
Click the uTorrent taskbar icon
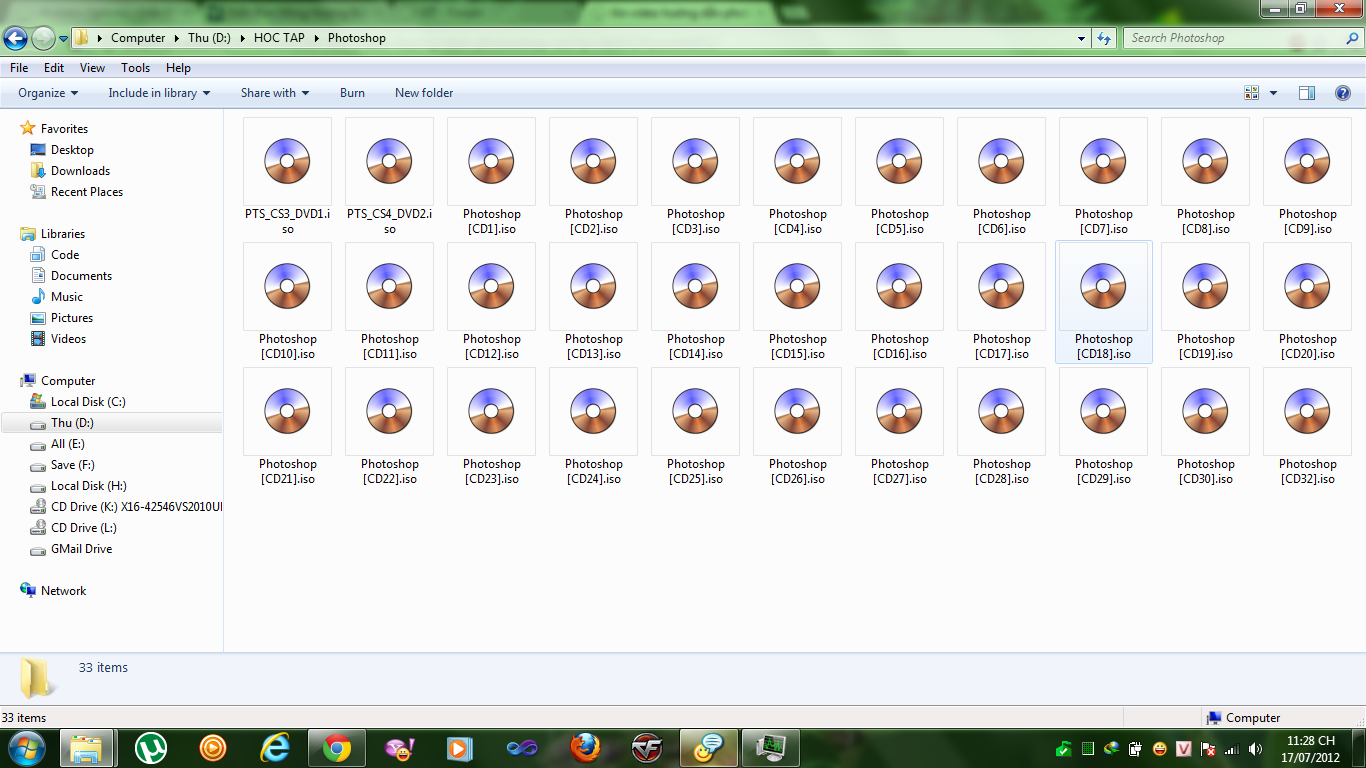coord(151,747)
